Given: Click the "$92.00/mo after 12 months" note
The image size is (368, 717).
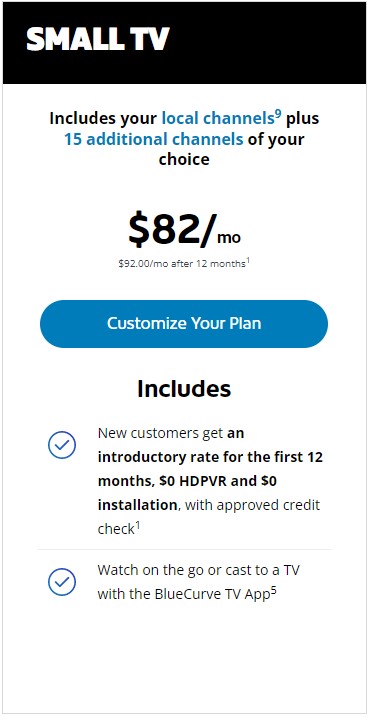Looking at the screenshot, I should click(x=182, y=264).
